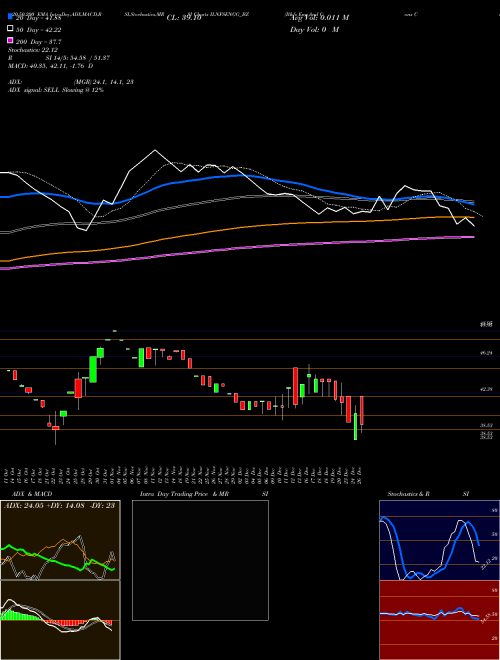The image size is (500, 660).
Task: Click the tall green candlestick at the late-October rally
Action: [x=93, y=369]
